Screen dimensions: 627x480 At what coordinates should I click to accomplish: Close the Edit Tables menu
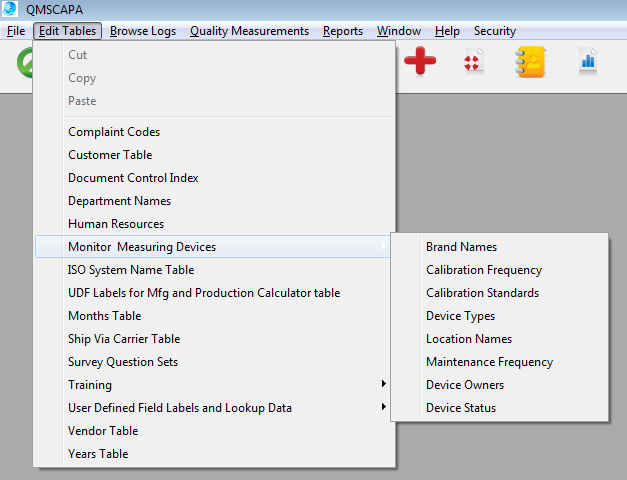[x=67, y=31]
